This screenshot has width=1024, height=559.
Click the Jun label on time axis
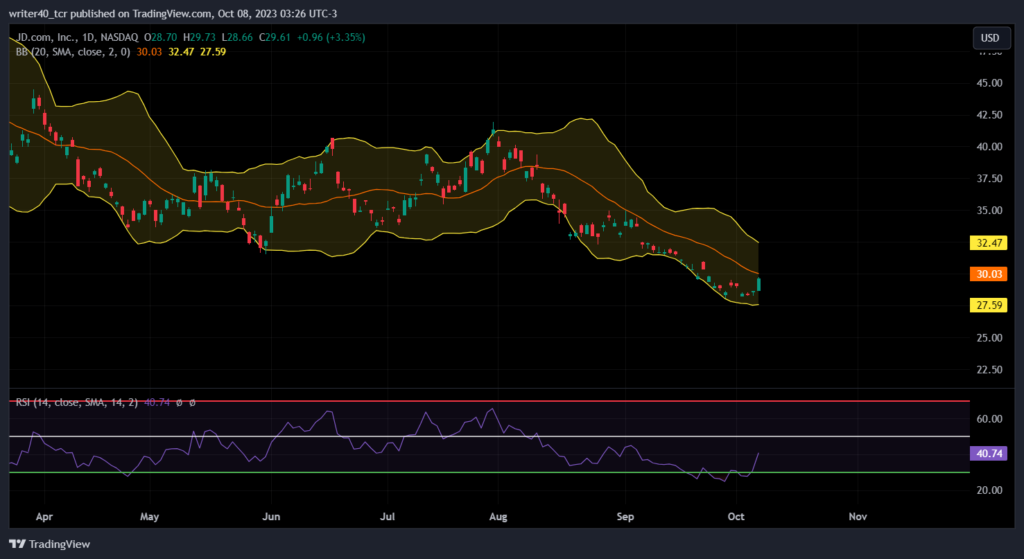coord(271,517)
